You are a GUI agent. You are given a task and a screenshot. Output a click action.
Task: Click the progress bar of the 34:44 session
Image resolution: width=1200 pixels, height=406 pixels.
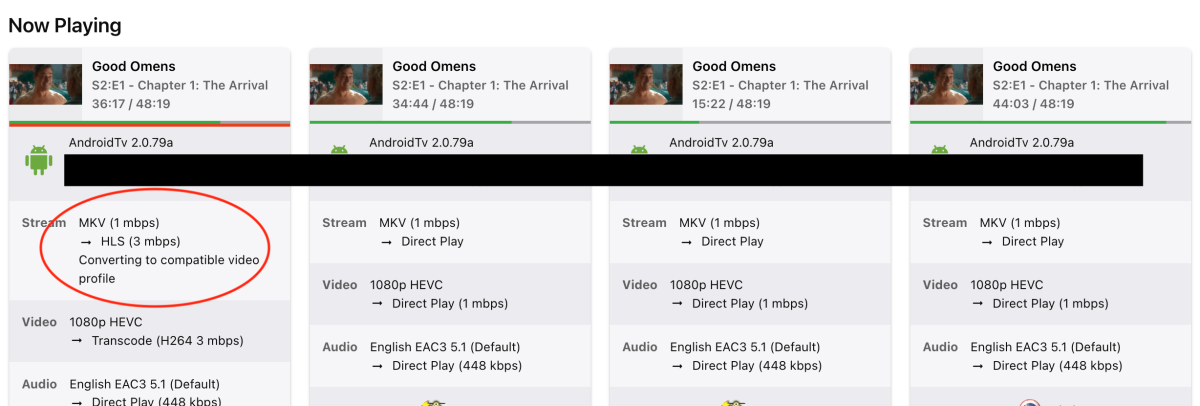[x=450, y=122]
